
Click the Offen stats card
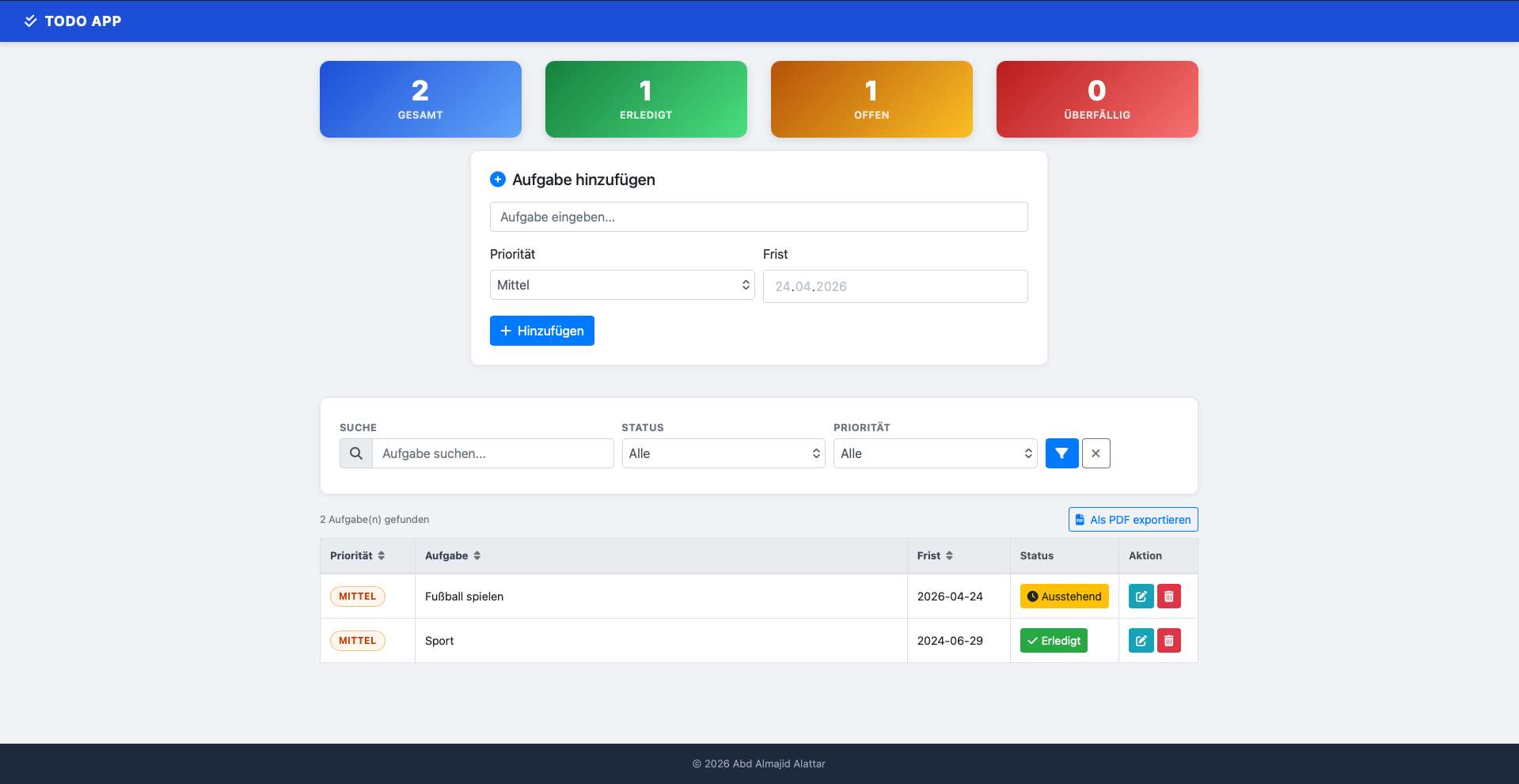[872, 99]
